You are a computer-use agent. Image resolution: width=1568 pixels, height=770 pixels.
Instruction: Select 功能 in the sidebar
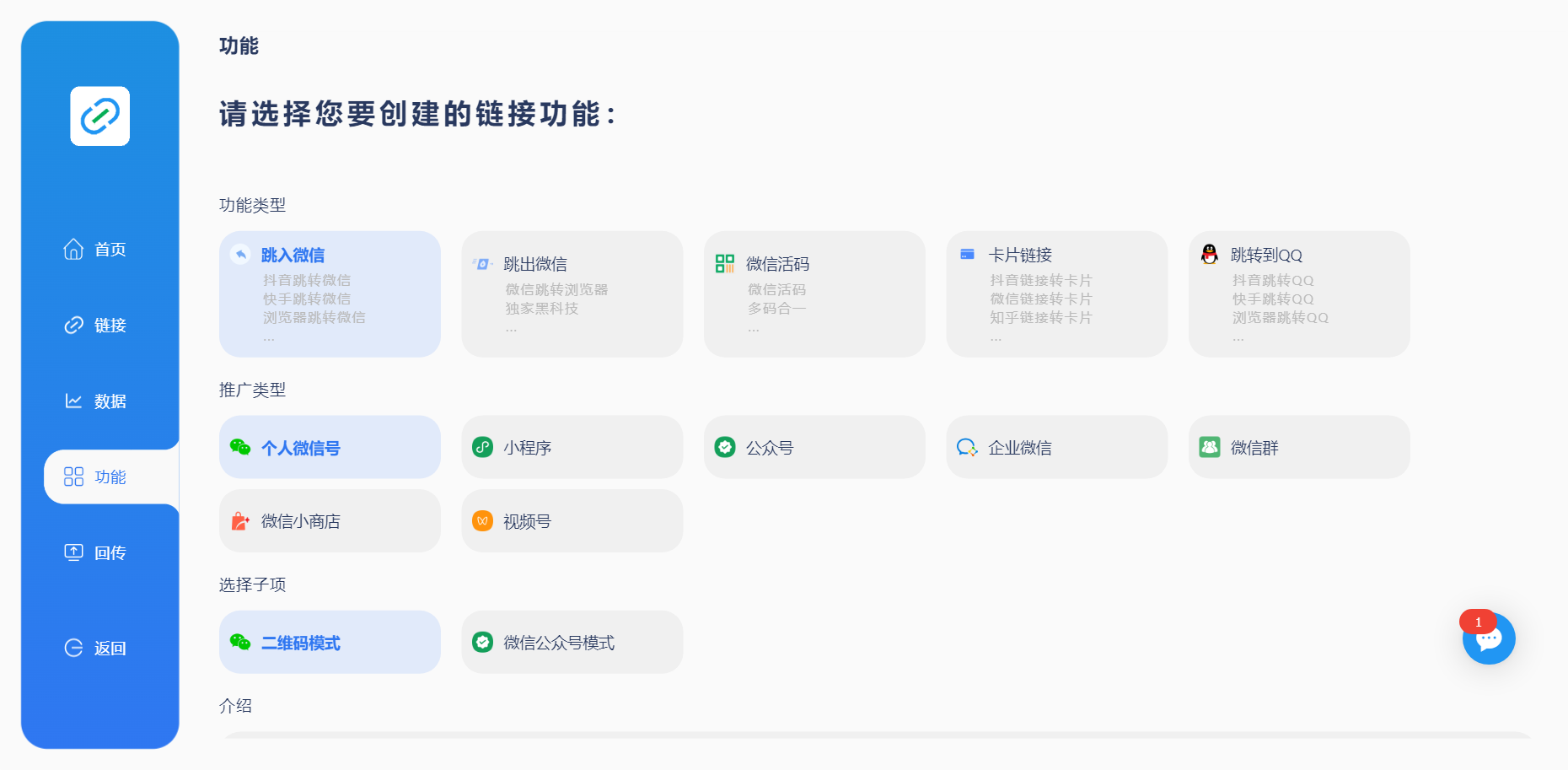[111, 477]
